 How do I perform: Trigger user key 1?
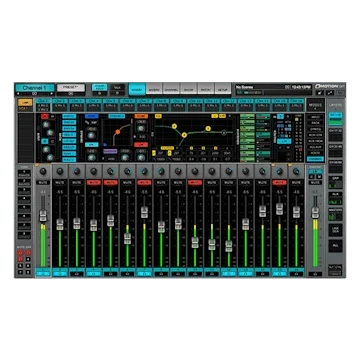(x=24, y=173)
